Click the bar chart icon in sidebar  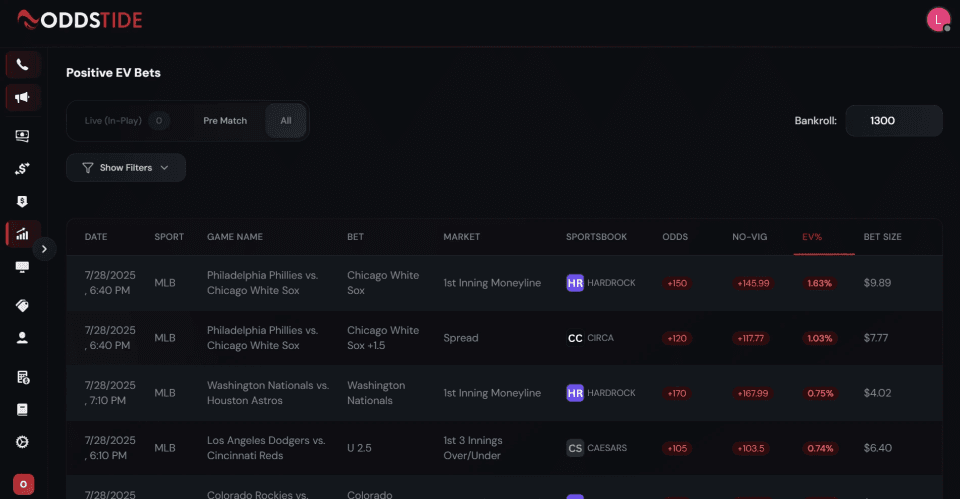22,234
